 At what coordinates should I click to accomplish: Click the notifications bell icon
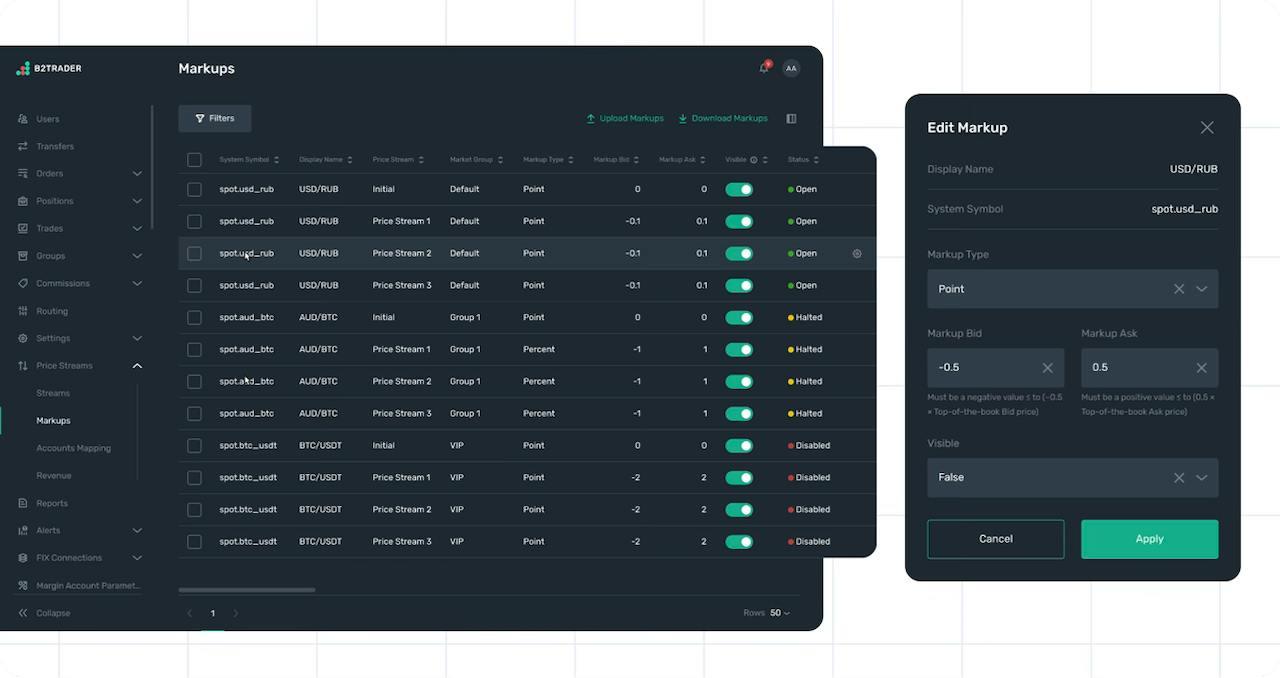[x=764, y=68]
